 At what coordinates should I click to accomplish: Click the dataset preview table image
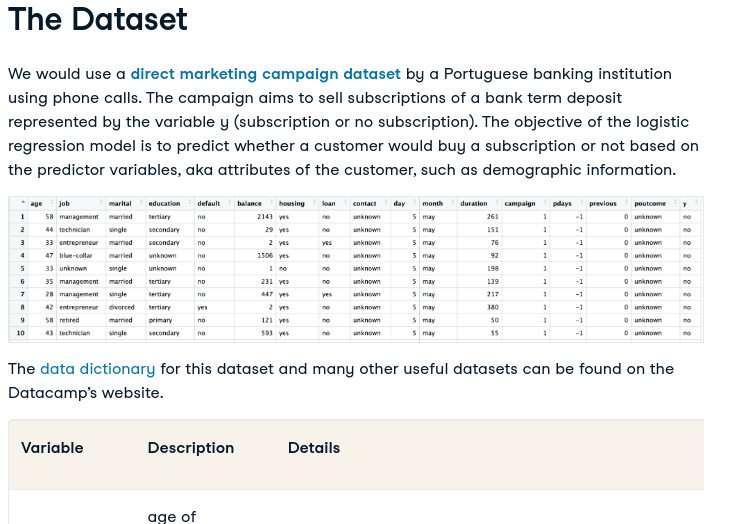click(x=356, y=269)
